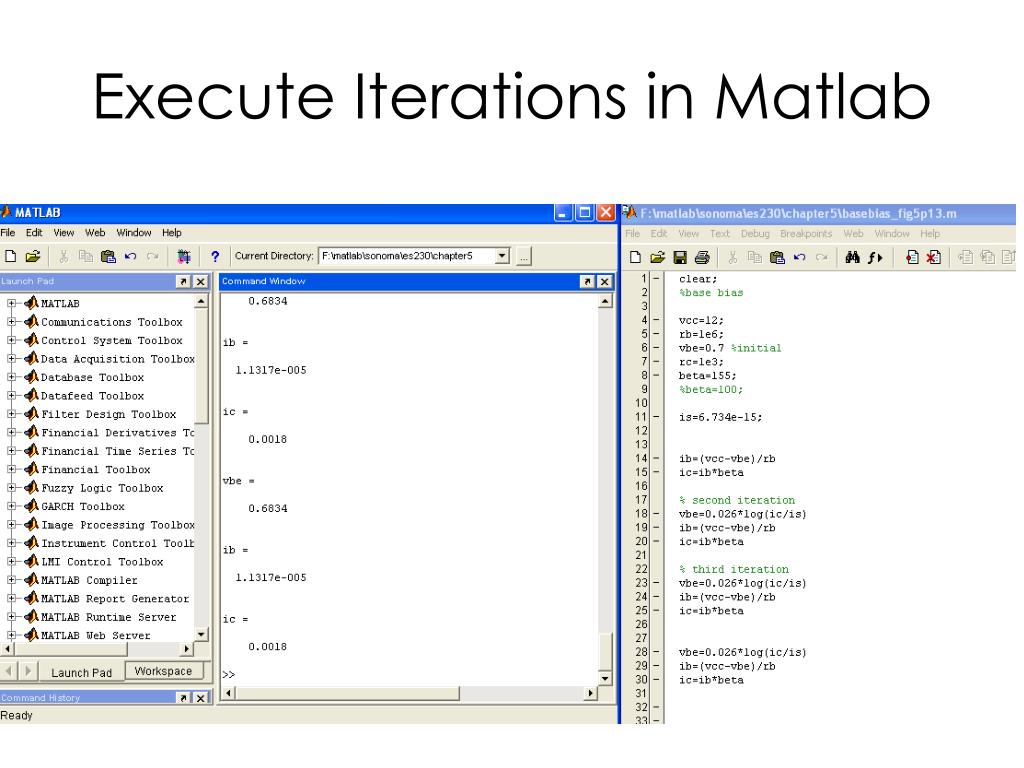The height and width of the screenshot is (768, 1024).
Task: Toggle breakpoint dash on line 11
Action: (x=656, y=417)
